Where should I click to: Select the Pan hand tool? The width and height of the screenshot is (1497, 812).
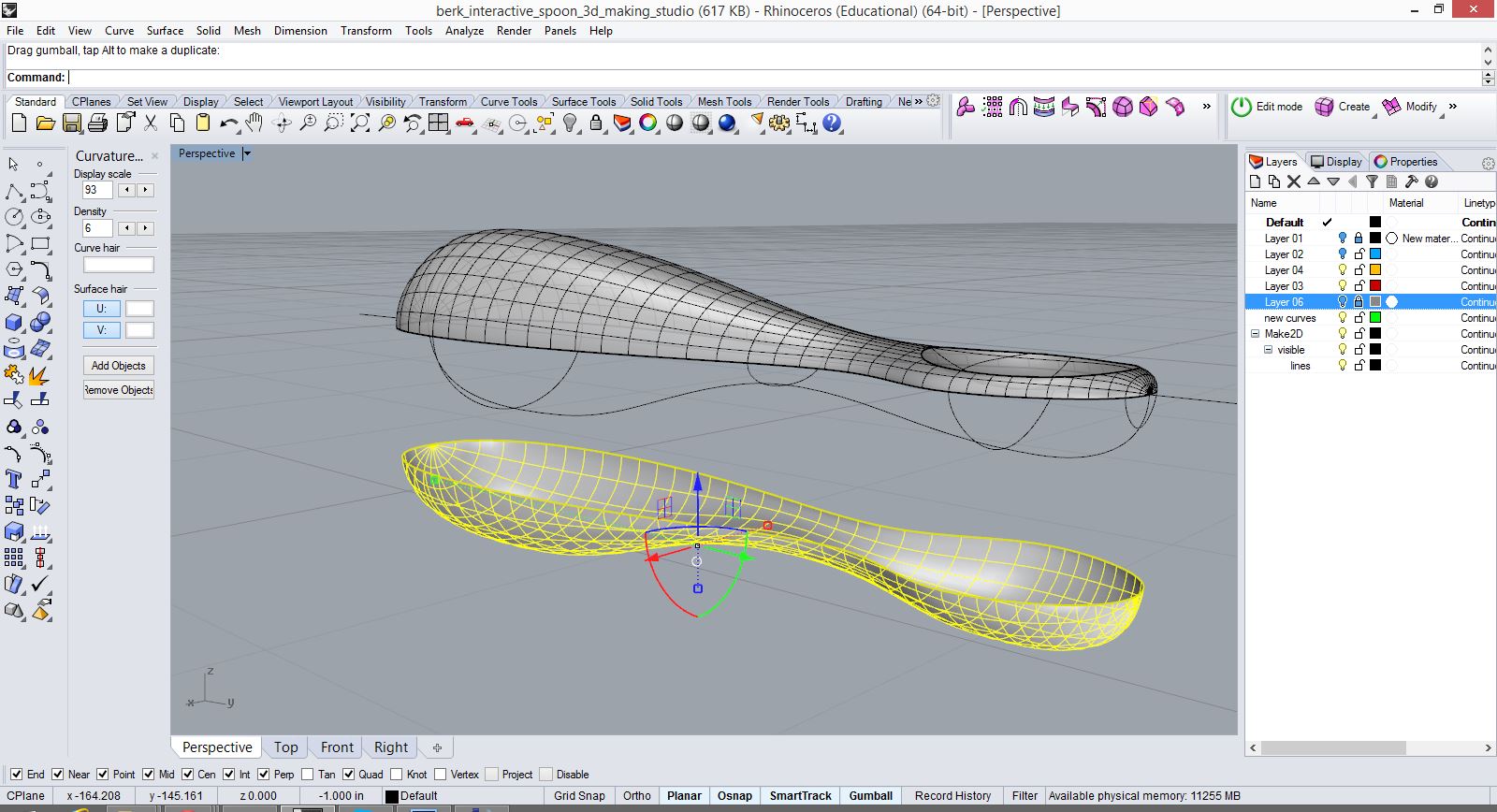pos(254,123)
